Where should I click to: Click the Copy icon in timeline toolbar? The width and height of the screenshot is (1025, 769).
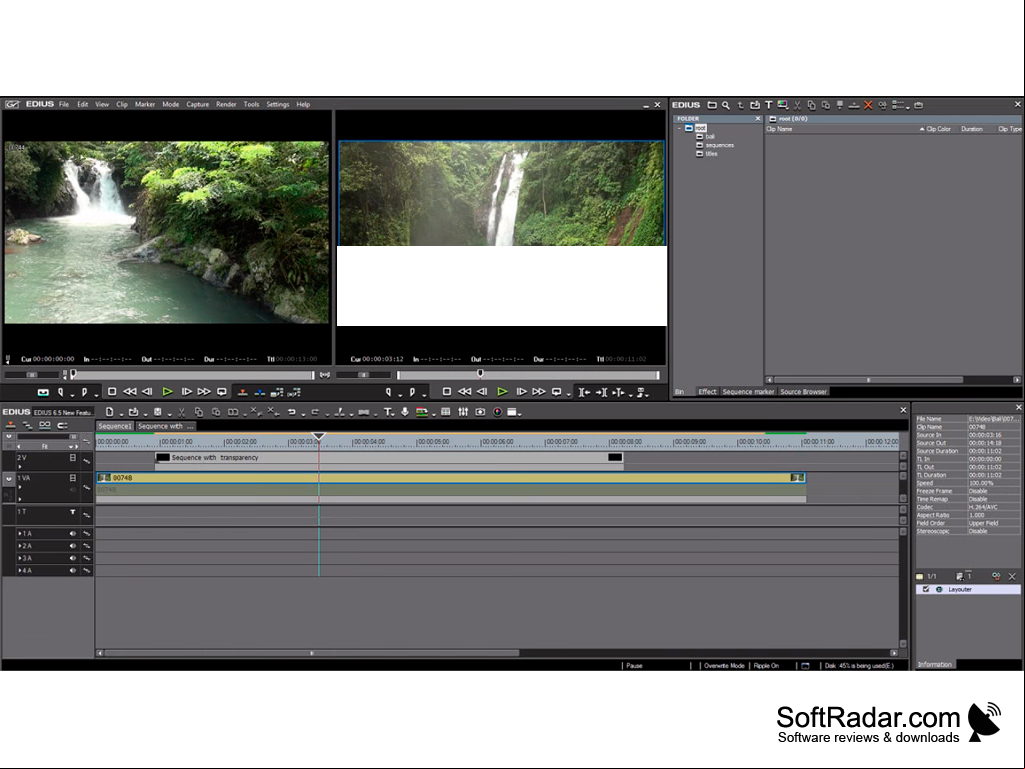pos(199,412)
